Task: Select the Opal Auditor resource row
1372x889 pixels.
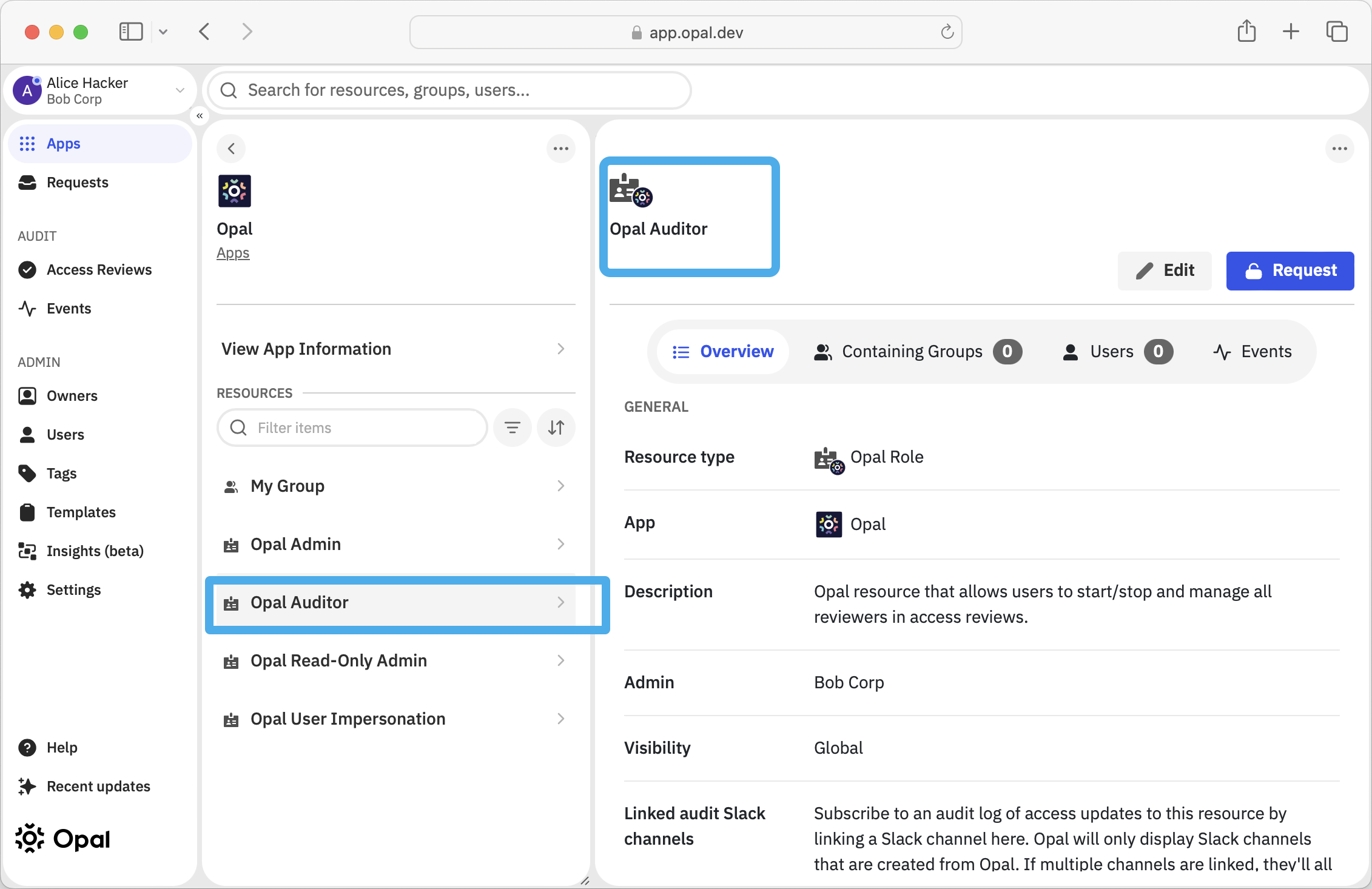Action: 395,602
